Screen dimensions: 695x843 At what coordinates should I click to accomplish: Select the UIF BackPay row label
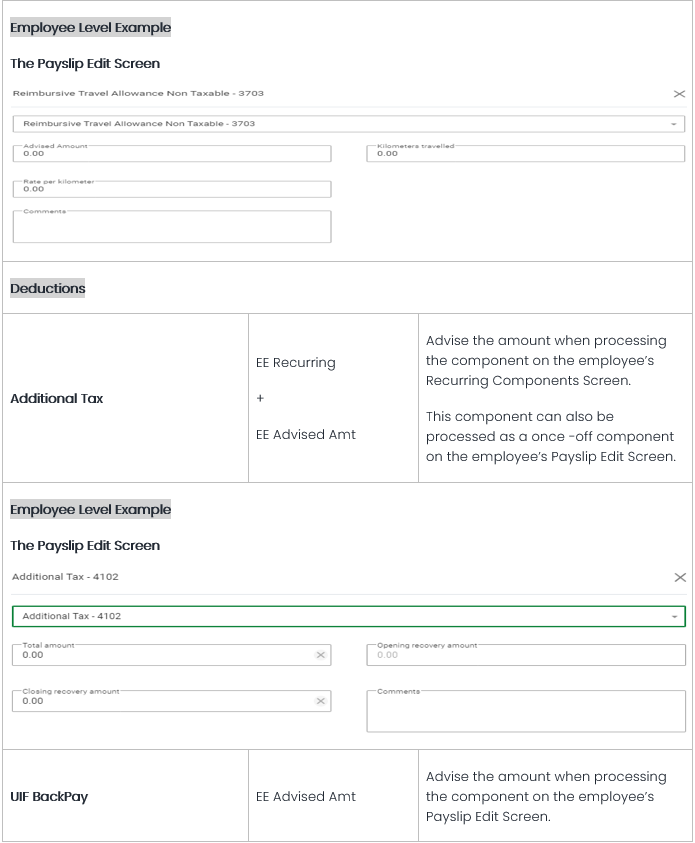click(49, 797)
